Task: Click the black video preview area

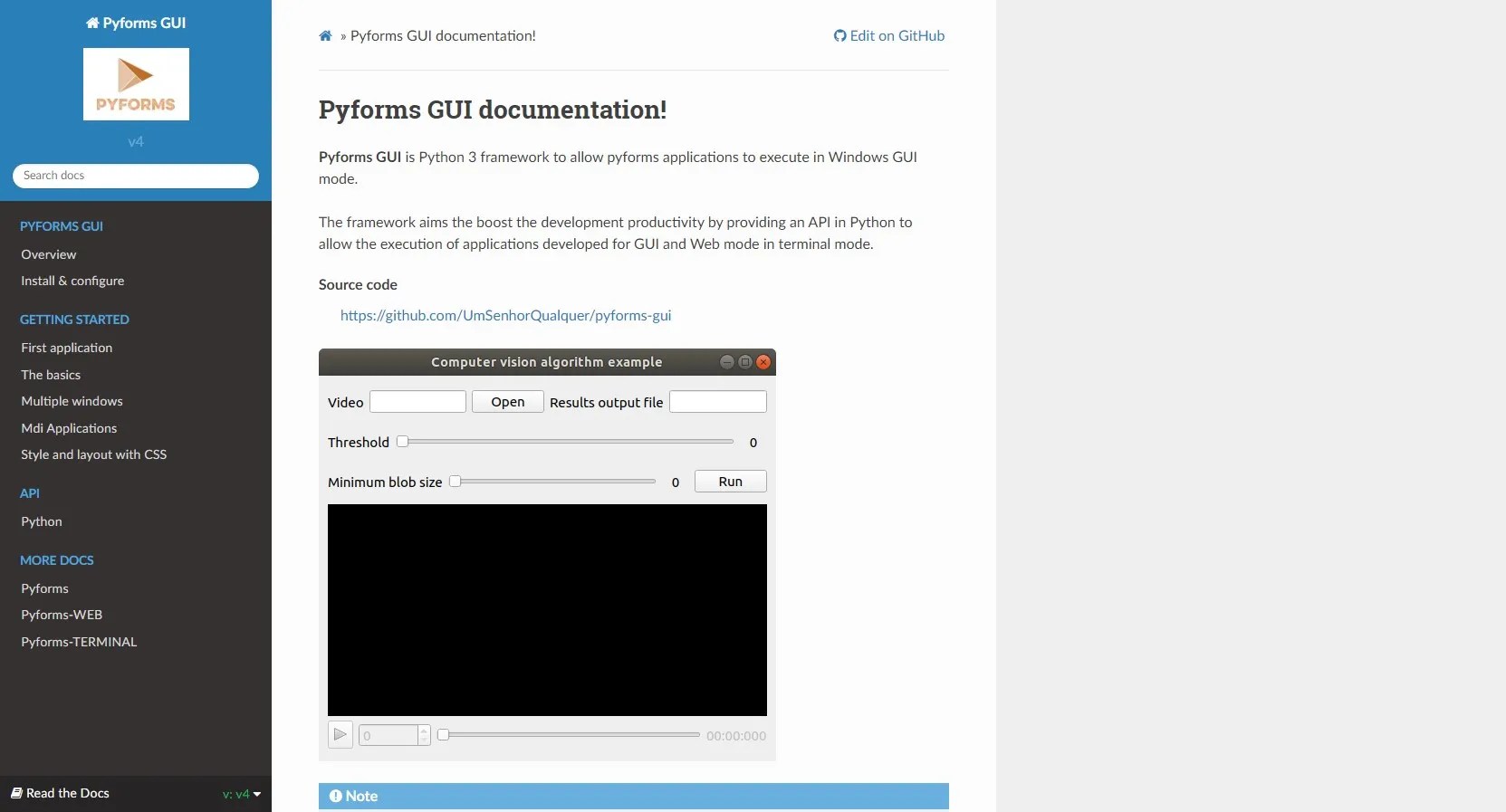Action: pos(547,610)
